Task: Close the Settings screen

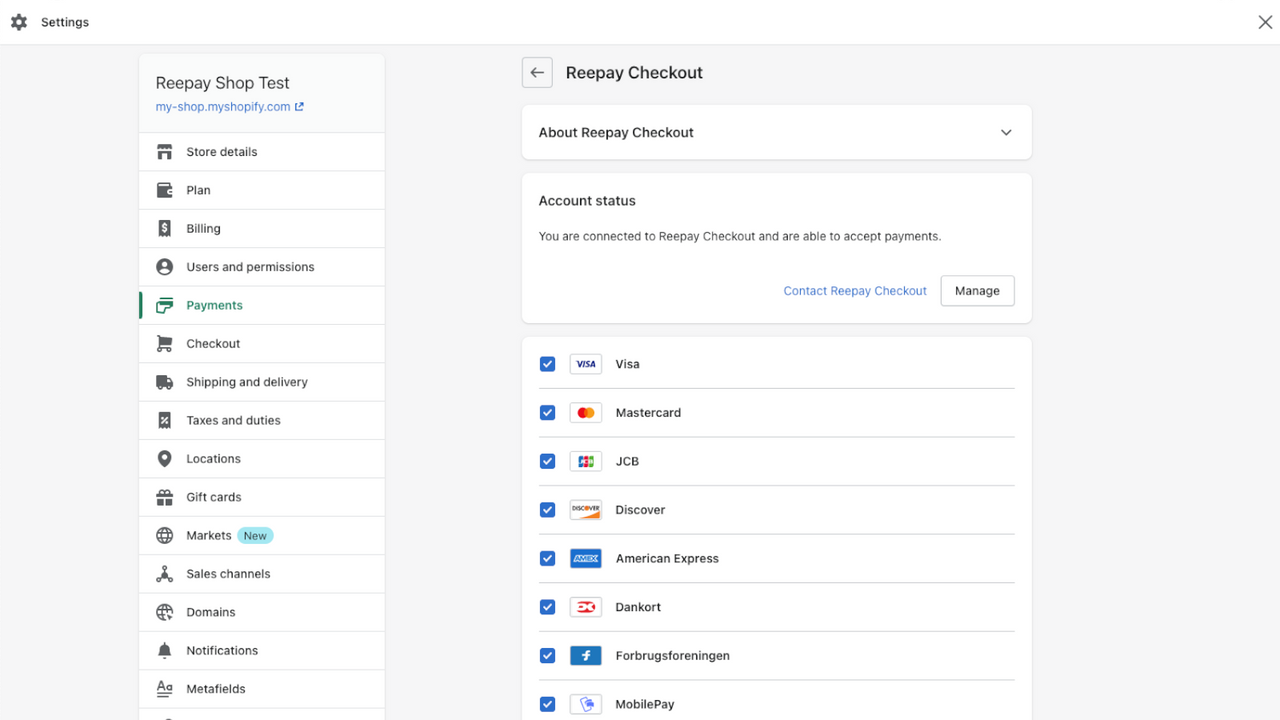Action: [1265, 22]
